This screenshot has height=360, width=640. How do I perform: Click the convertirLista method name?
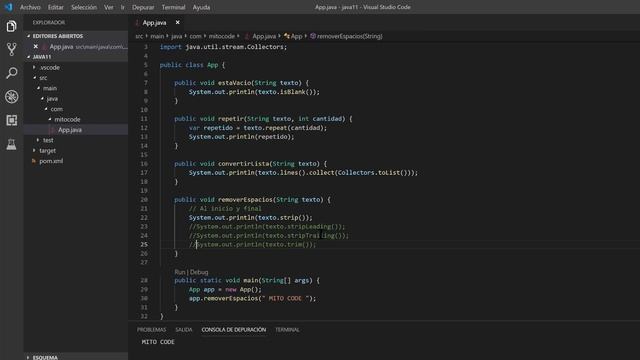tap(243, 164)
